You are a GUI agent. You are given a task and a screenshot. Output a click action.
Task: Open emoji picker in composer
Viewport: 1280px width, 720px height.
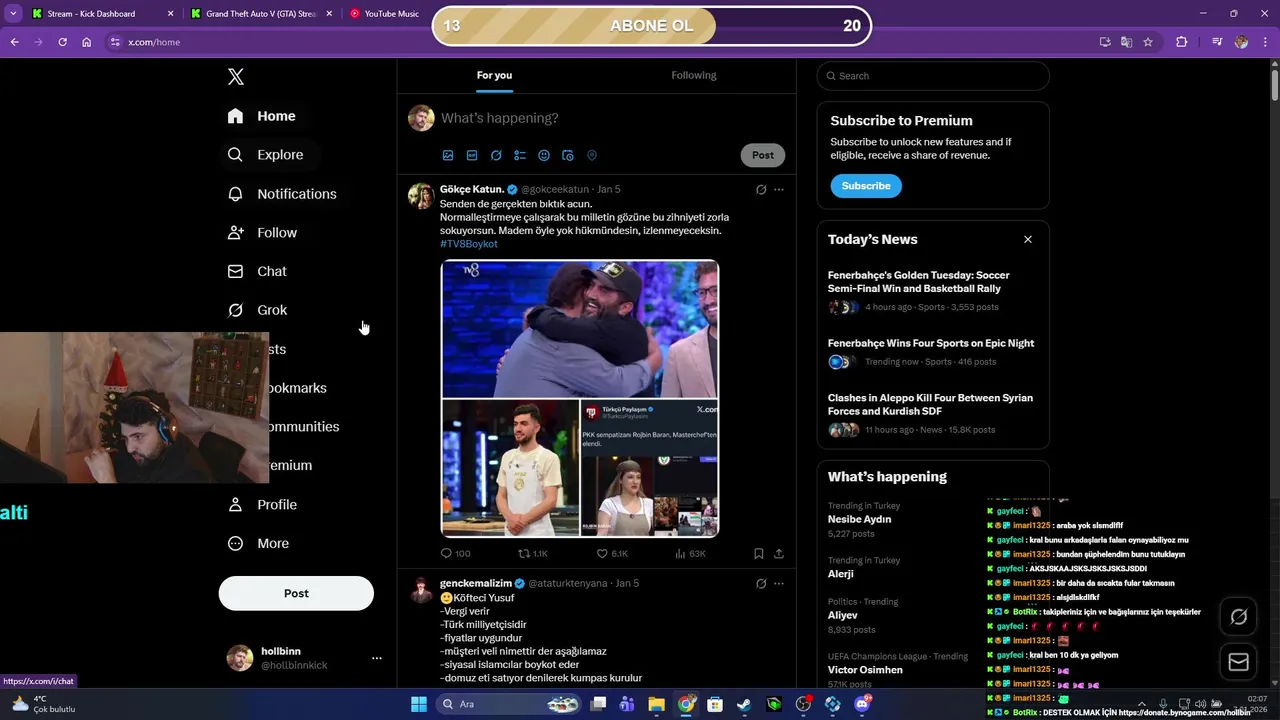point(544,156)
